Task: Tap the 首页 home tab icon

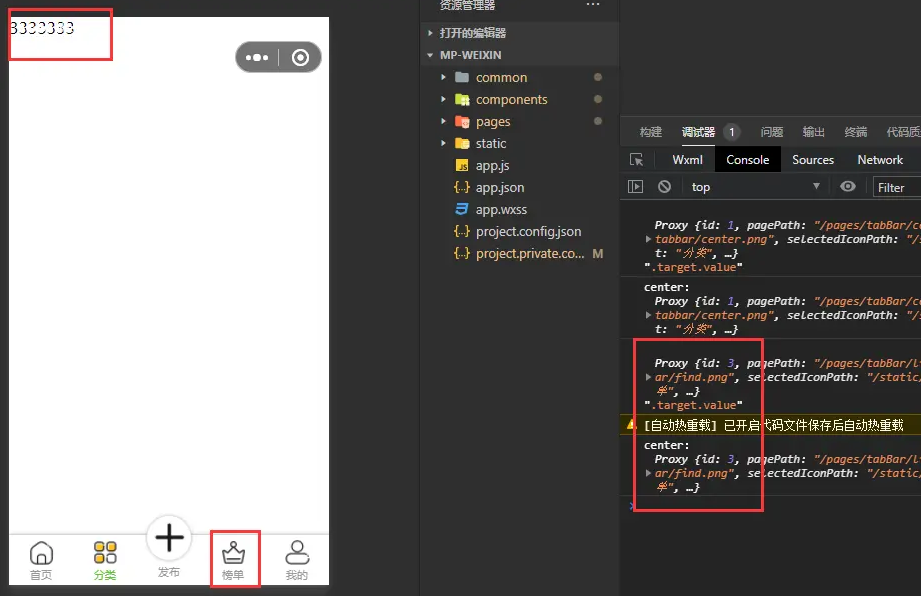Action: tap(41, 553)
